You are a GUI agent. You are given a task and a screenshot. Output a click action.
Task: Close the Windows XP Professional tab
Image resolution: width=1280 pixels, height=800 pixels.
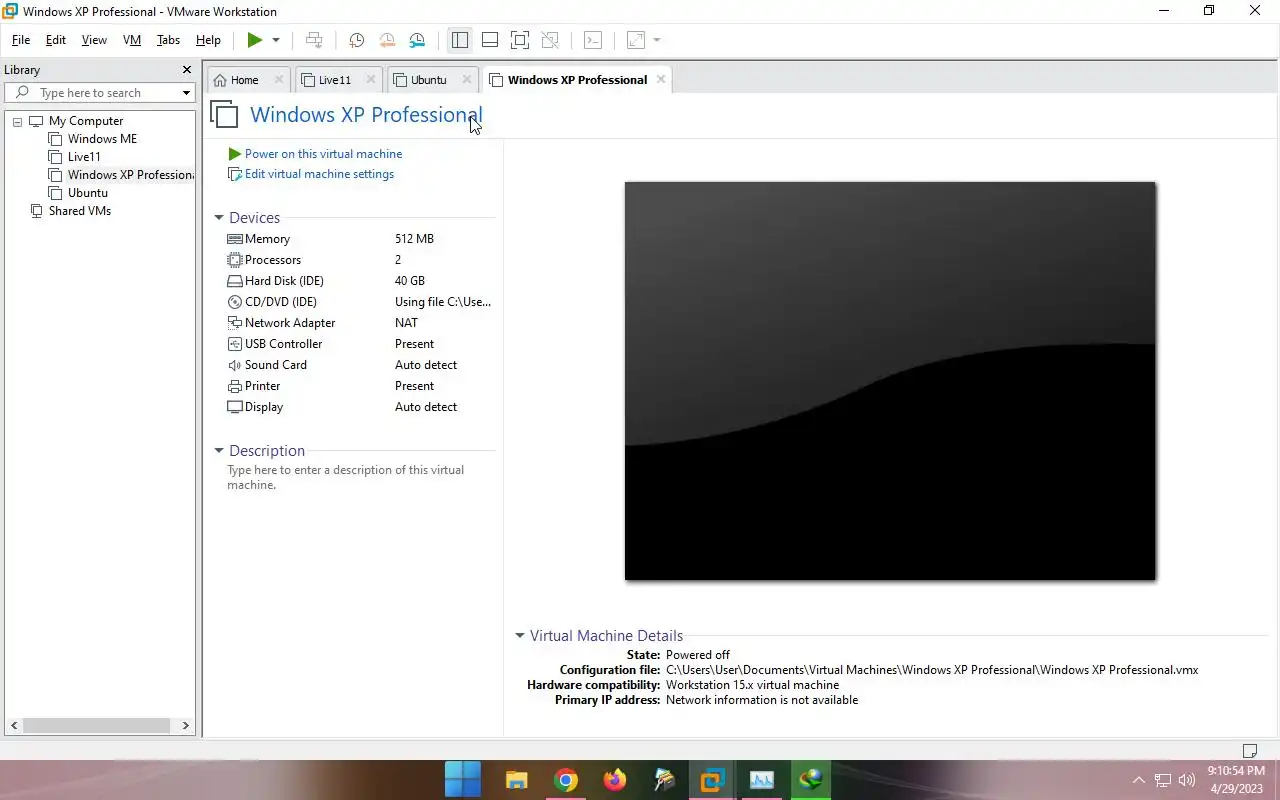click(661, 79)
